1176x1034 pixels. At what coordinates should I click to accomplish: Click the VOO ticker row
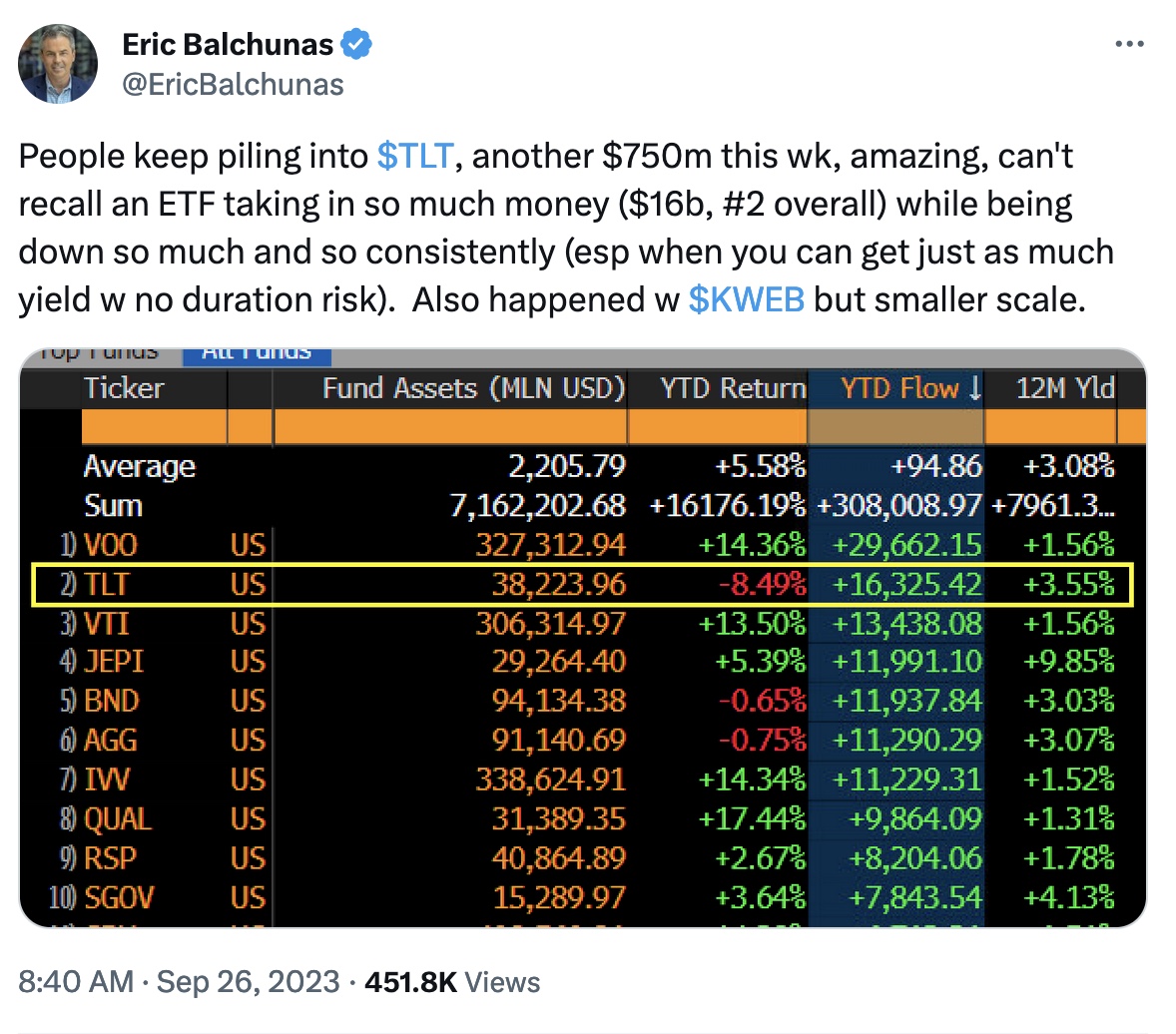pyautogui.click(x=110, y=545)
